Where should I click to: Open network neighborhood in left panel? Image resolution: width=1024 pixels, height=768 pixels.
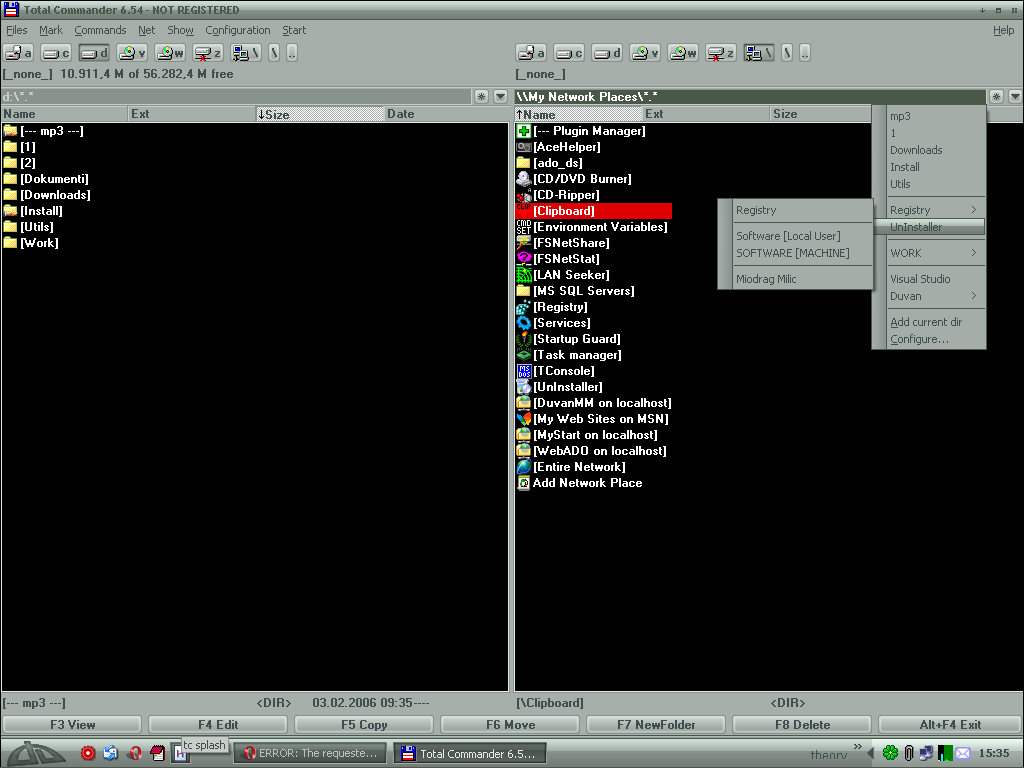[x=246, y=53]
